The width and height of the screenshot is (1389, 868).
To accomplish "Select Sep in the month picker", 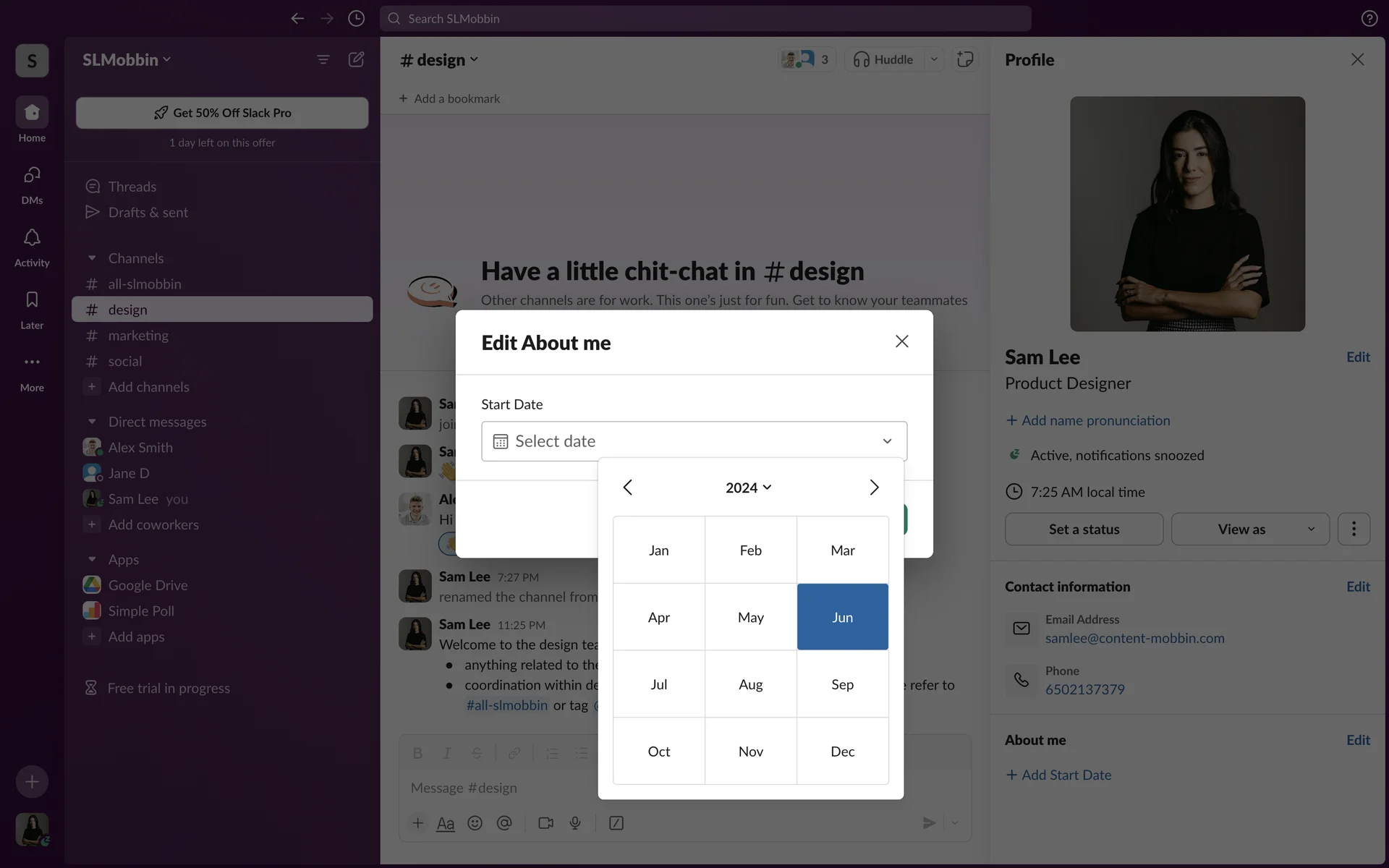I will click(842, 684).
